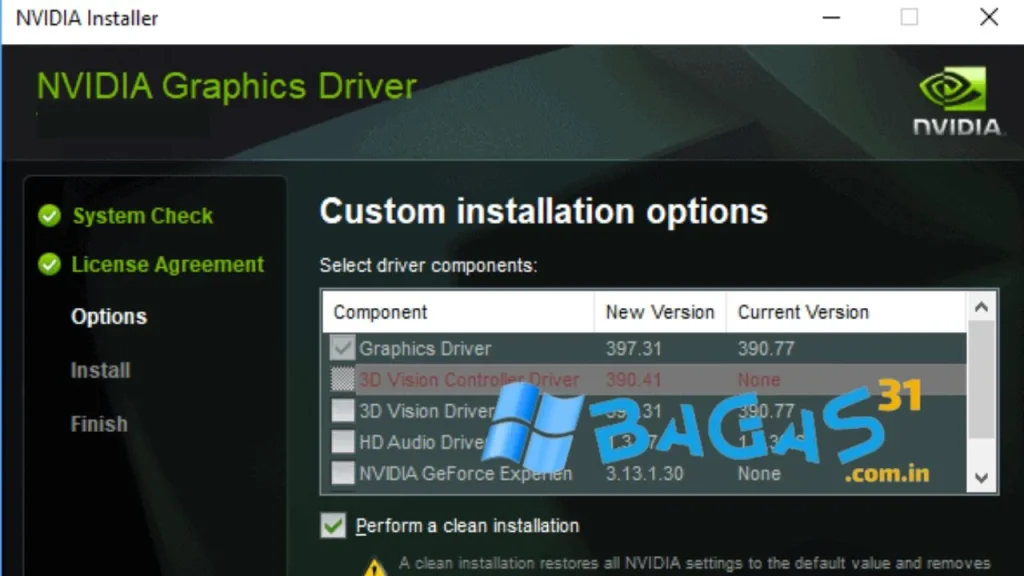Click the component list scrollbar thumb
1024x576 pixels.
coord(981,379)
